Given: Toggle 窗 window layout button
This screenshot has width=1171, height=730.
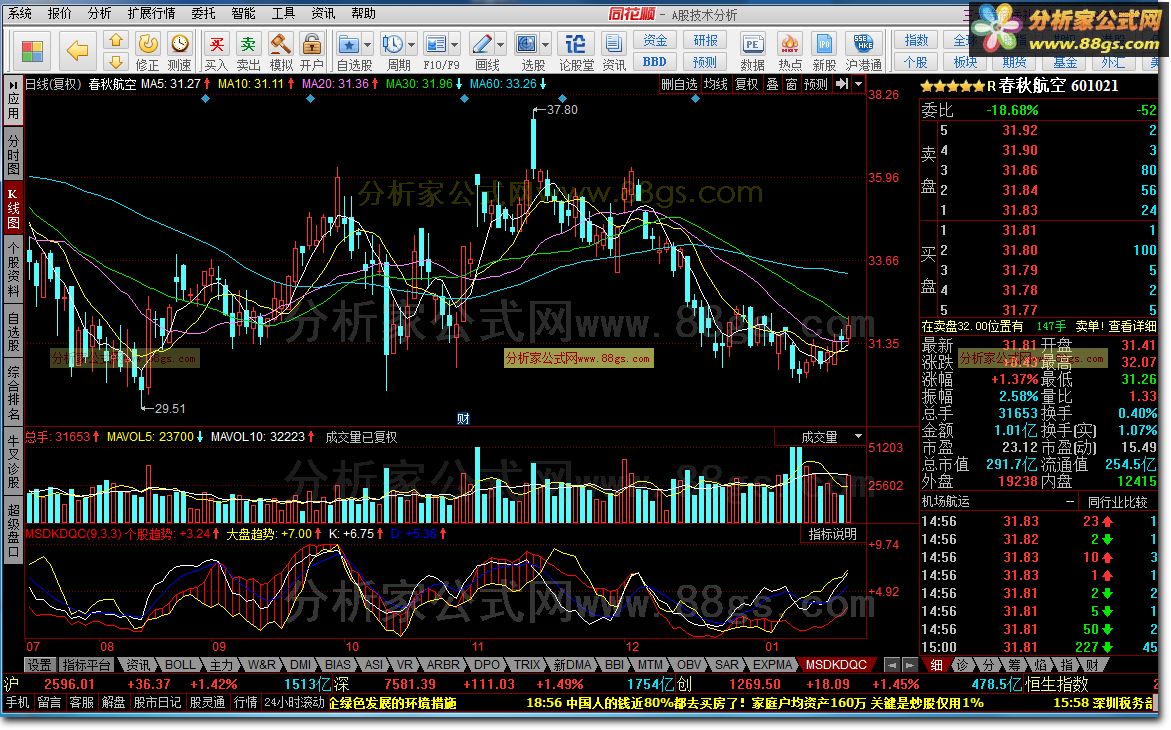Looking at the screenshot, I should [x=792, y=84].
